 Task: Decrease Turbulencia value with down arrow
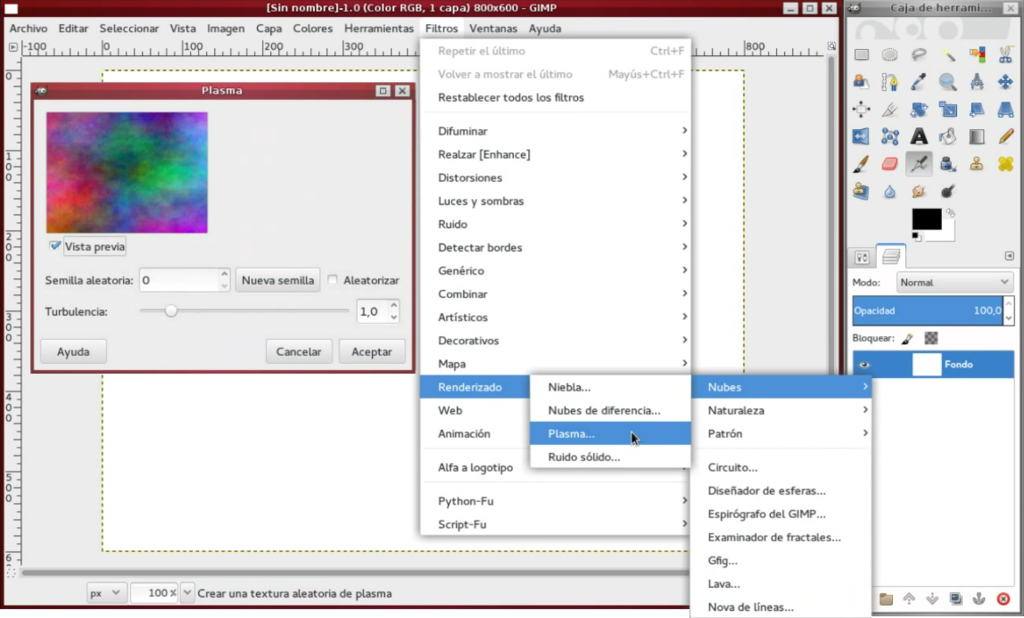(394, 317)
